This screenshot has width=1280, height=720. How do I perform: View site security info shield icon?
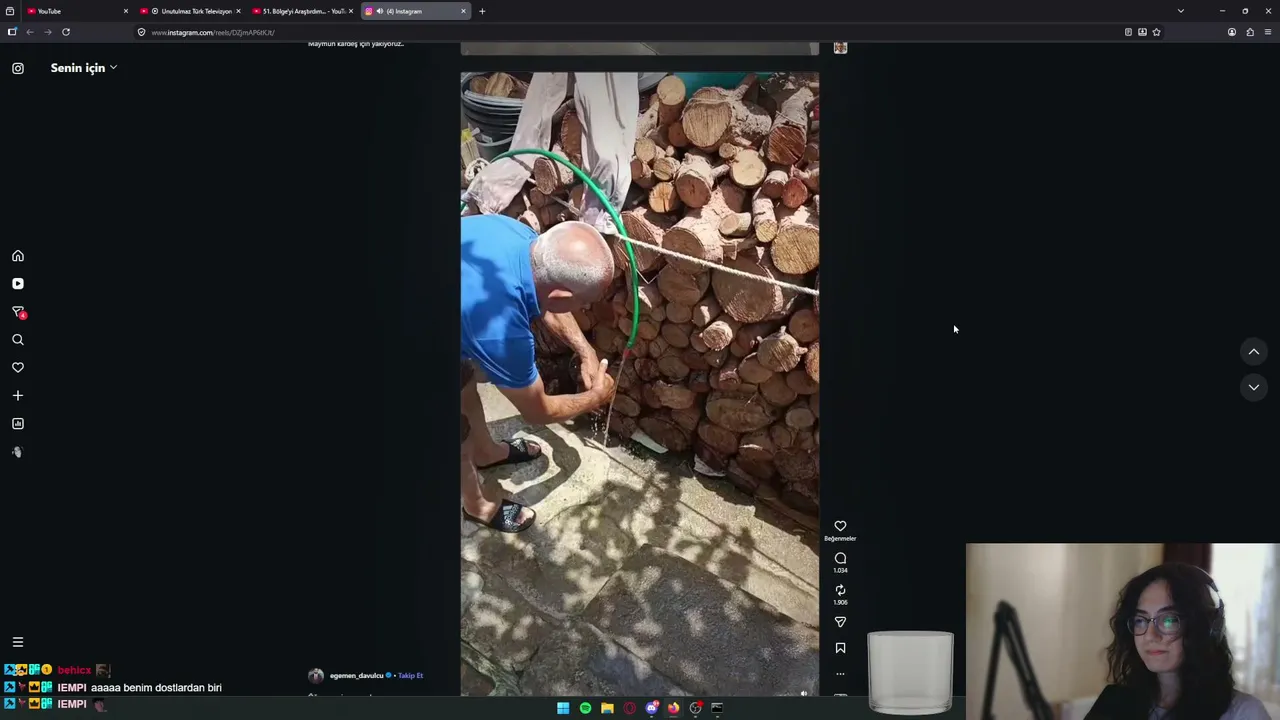click(142, 32)
